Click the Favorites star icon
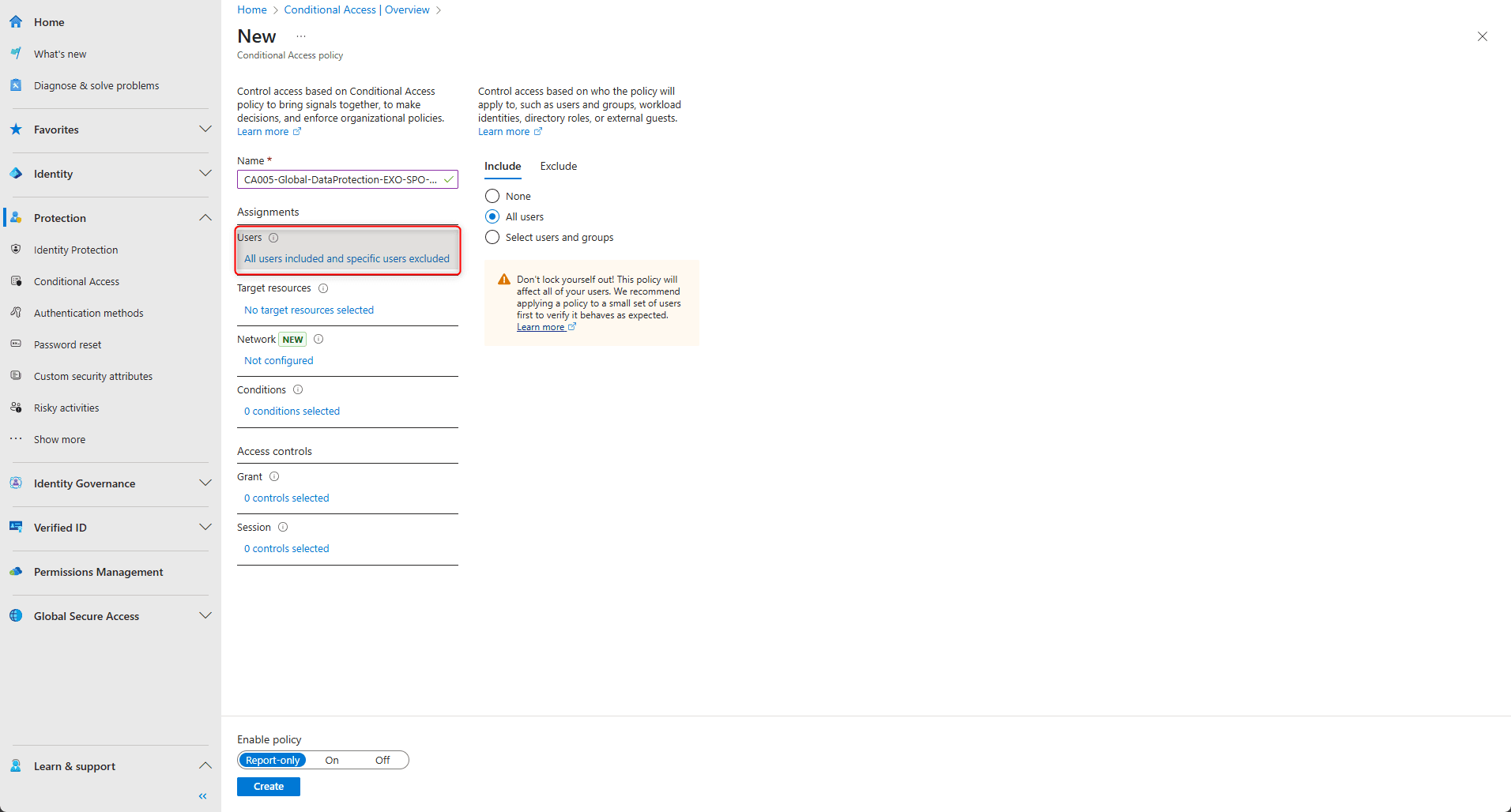This screenshot has height=812, width=1511. pos(16,130)
